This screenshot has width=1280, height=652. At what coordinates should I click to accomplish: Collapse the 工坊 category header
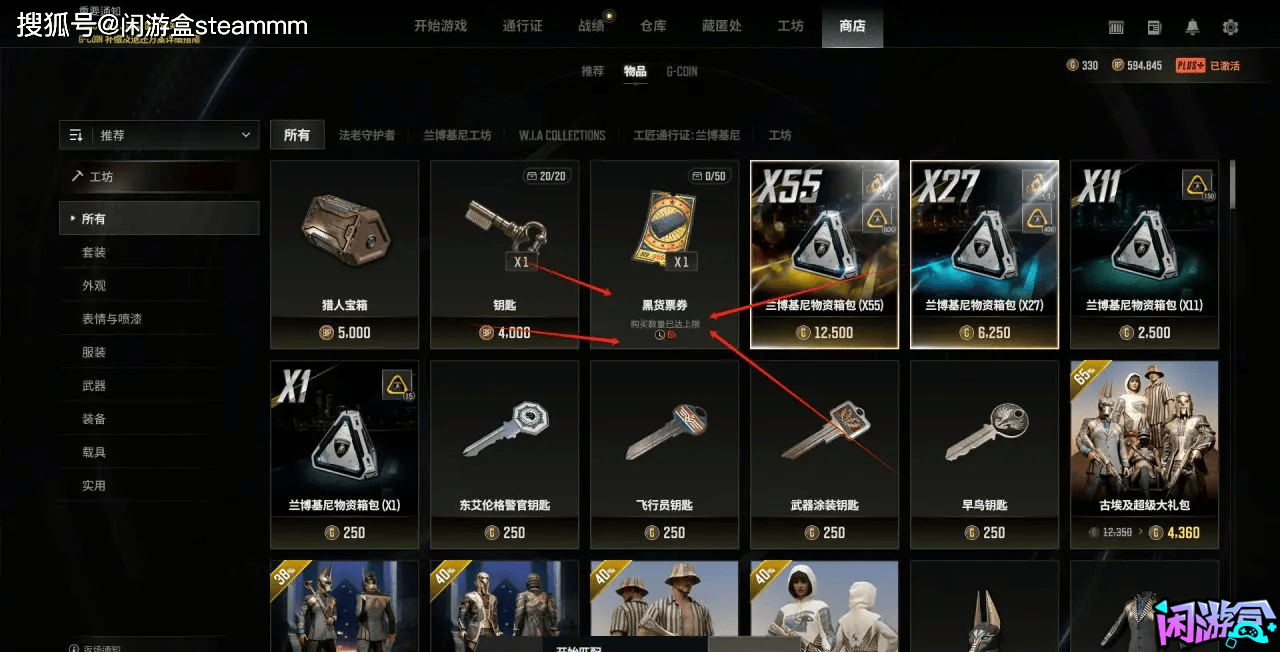click(159, 177)
